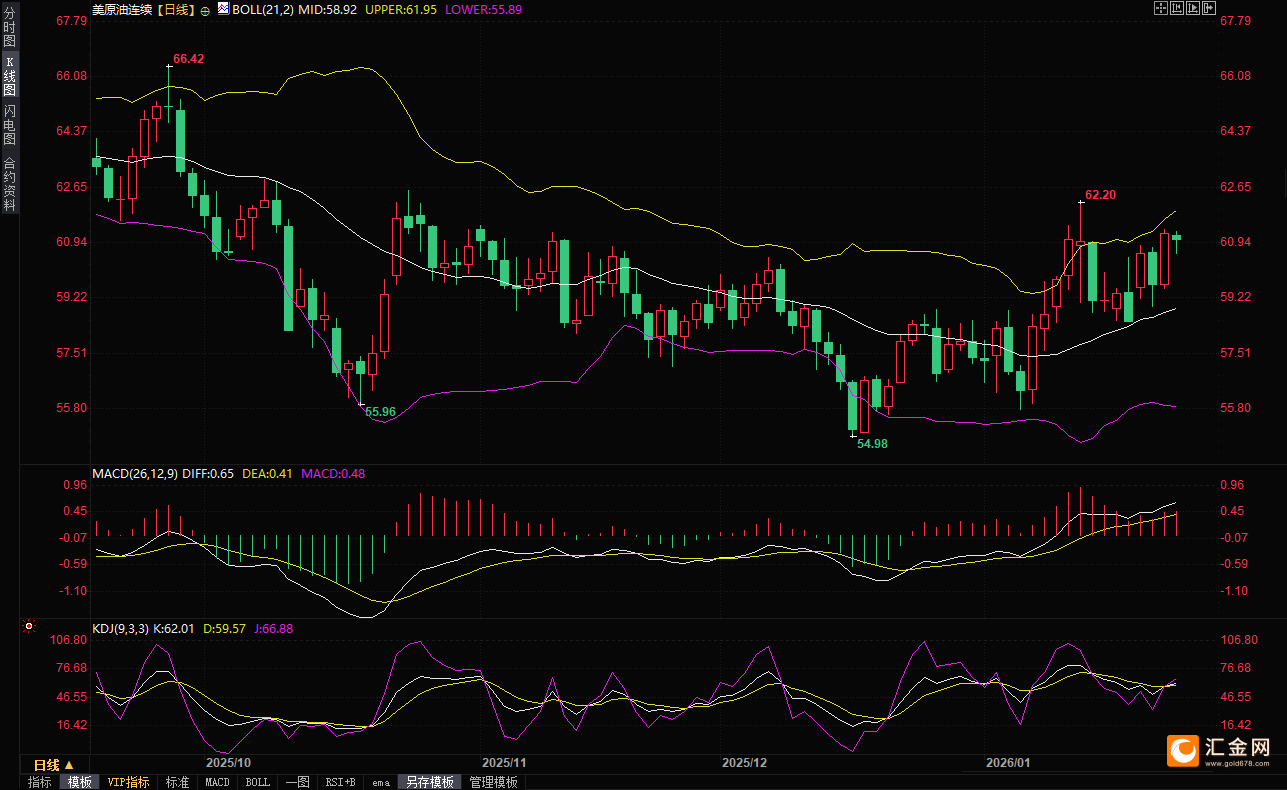Viewport: 1287px width, 790px height.
Task: Click the chart zoom-to-start icon
Action: point(1177,9)
